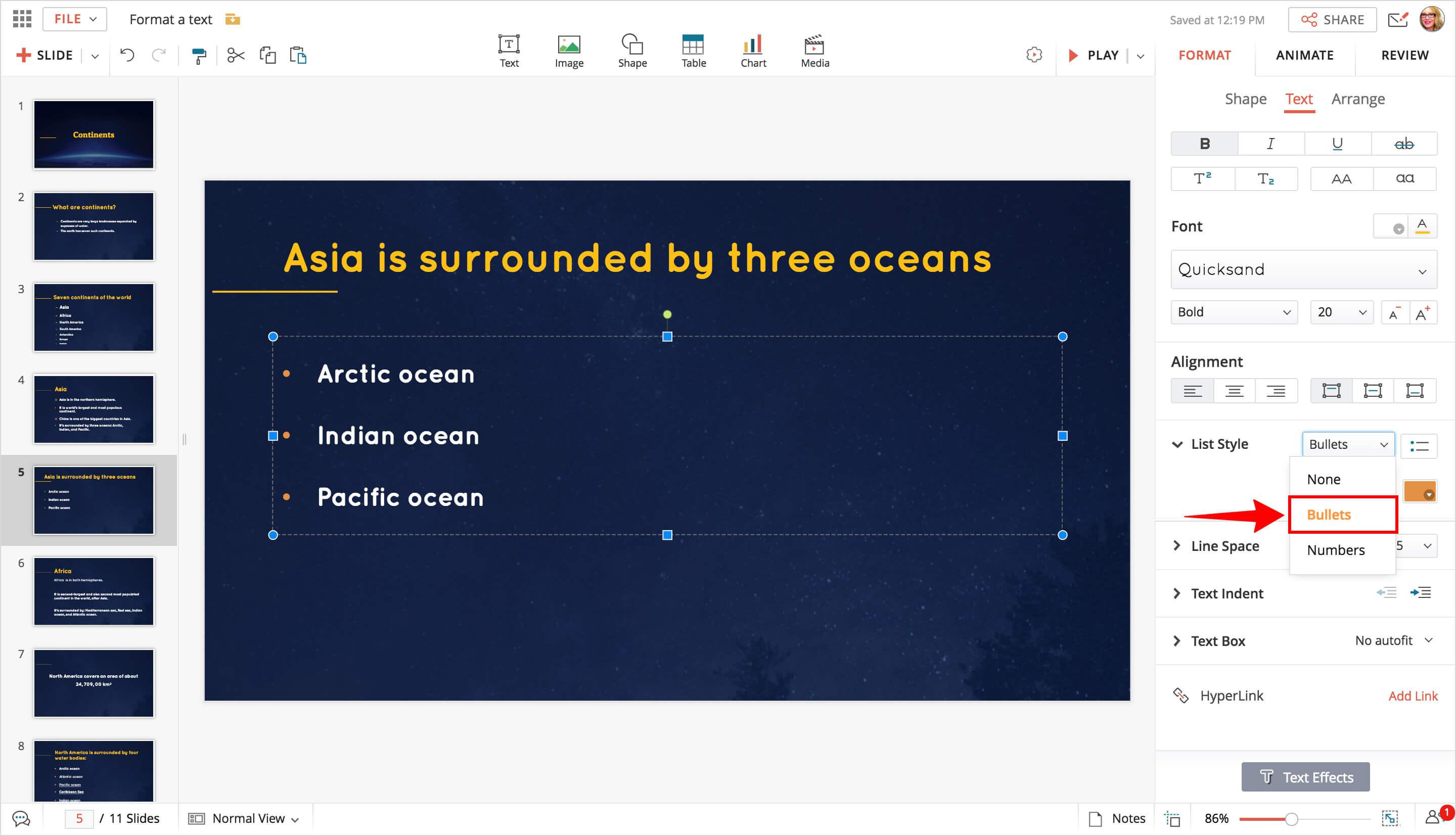Click the Add Link hyperlink
The height and width of the screenshot is (836, 1456).
(1413, 696)
